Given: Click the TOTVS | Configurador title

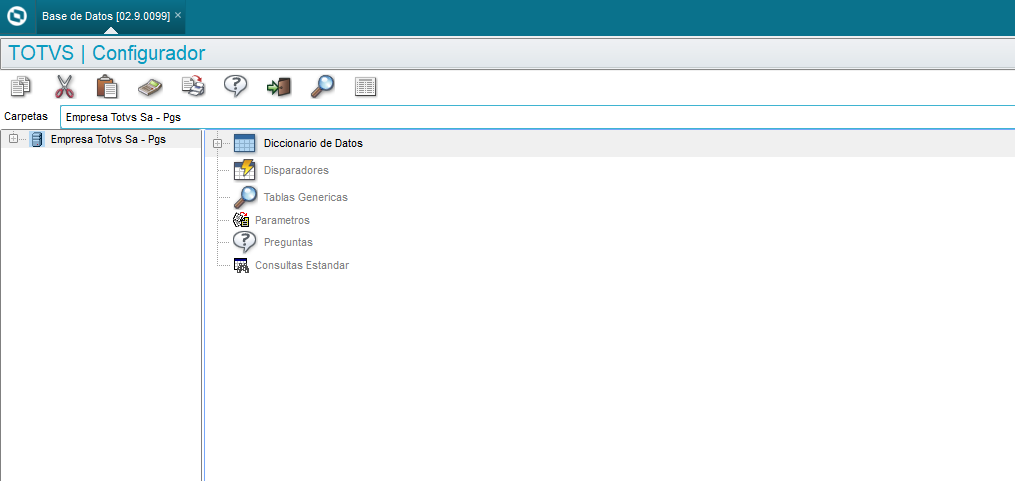Looking at the screenshot, I should tap(107, 53).
